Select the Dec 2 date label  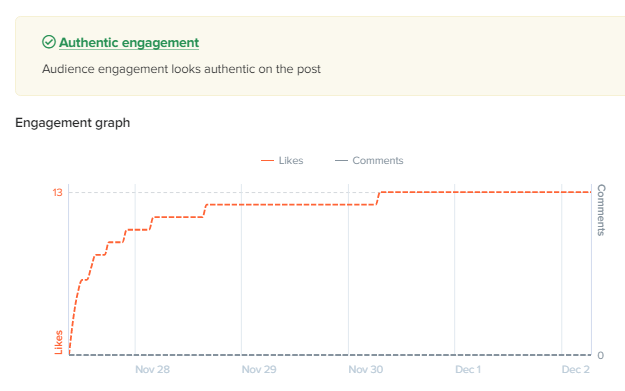[x=575, y=369]
